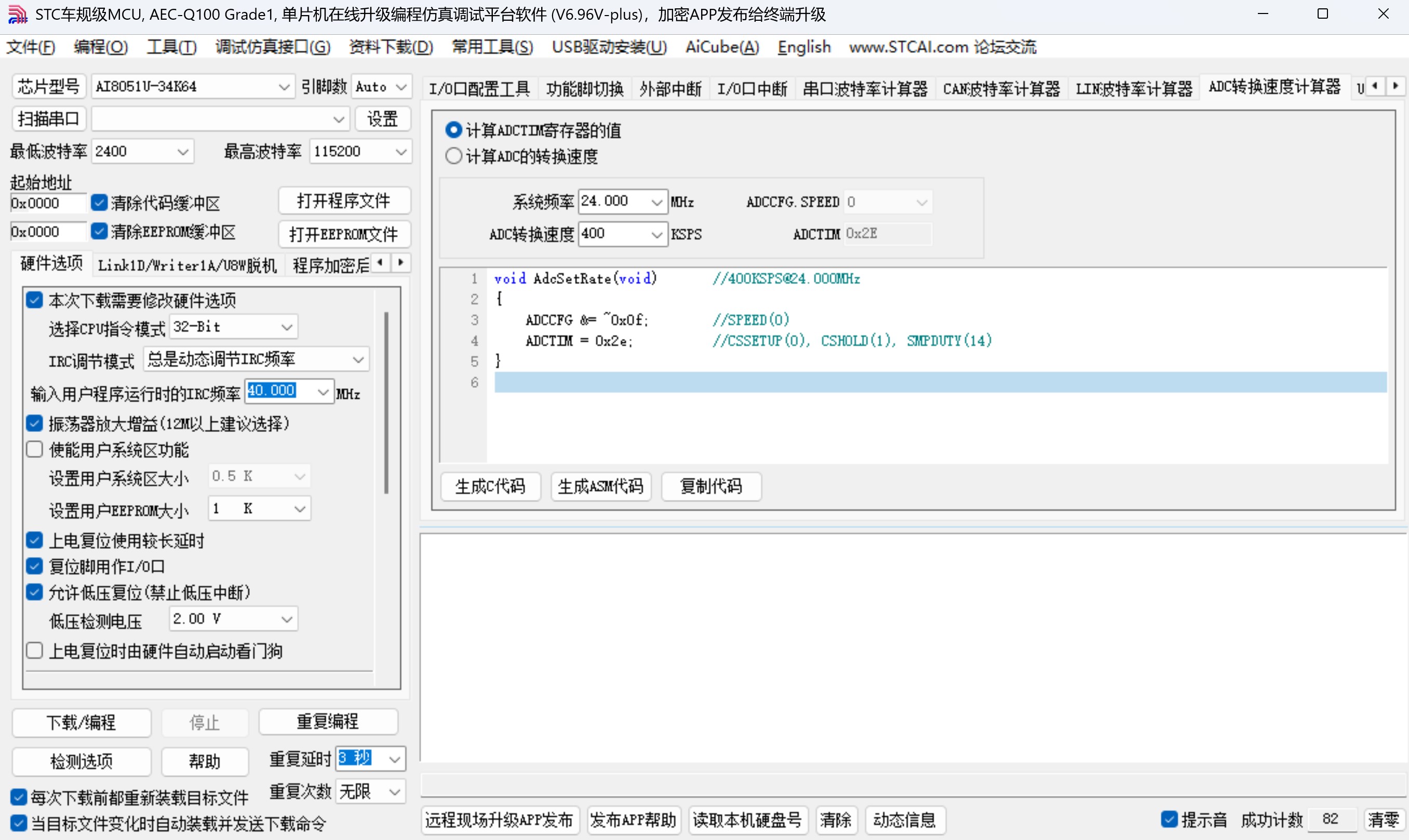Click 远程现场升级APP发布 button
This screenshot has height=840, width=1409.
(x=500, y=820)
